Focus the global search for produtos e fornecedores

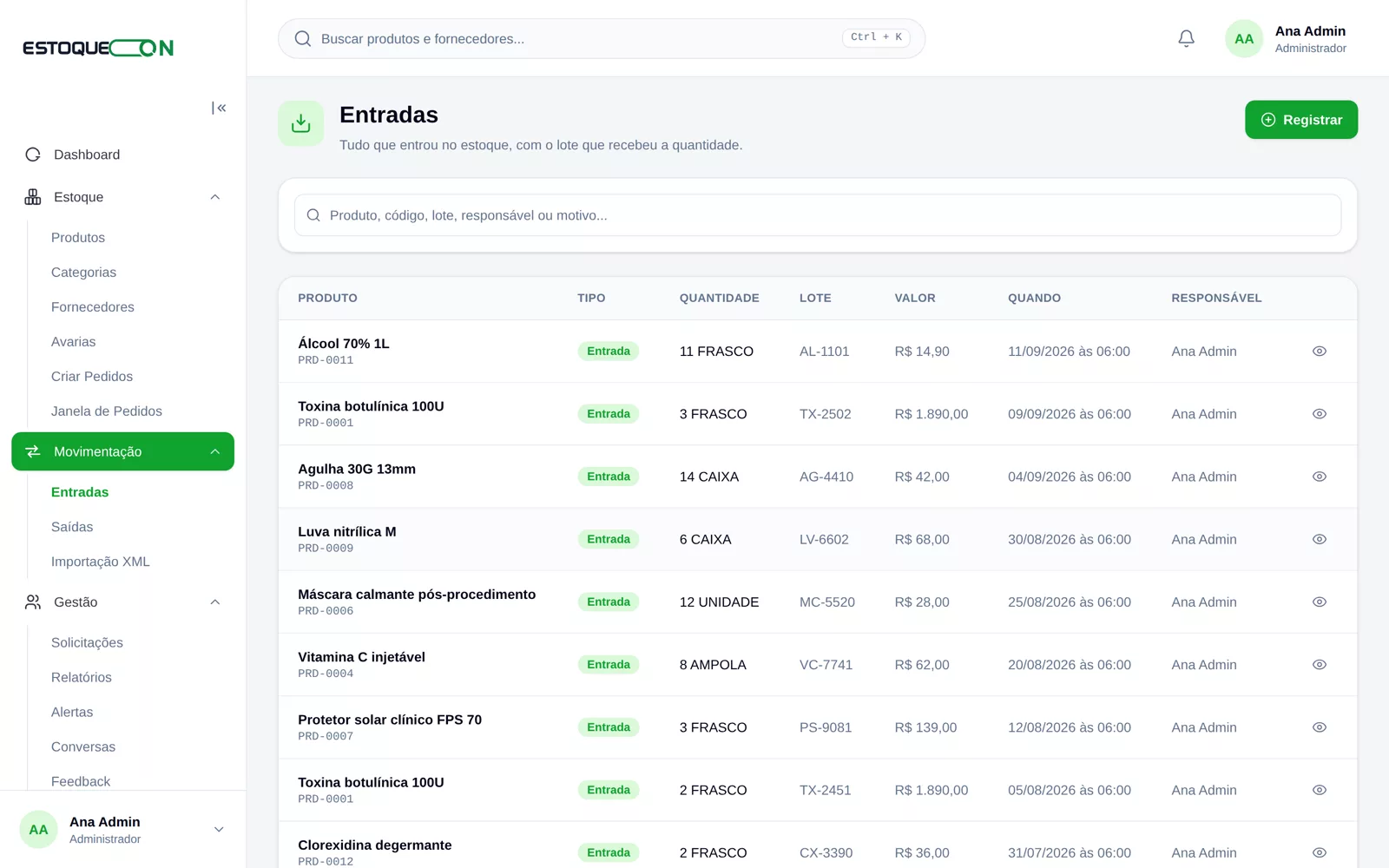pos(602,39)
